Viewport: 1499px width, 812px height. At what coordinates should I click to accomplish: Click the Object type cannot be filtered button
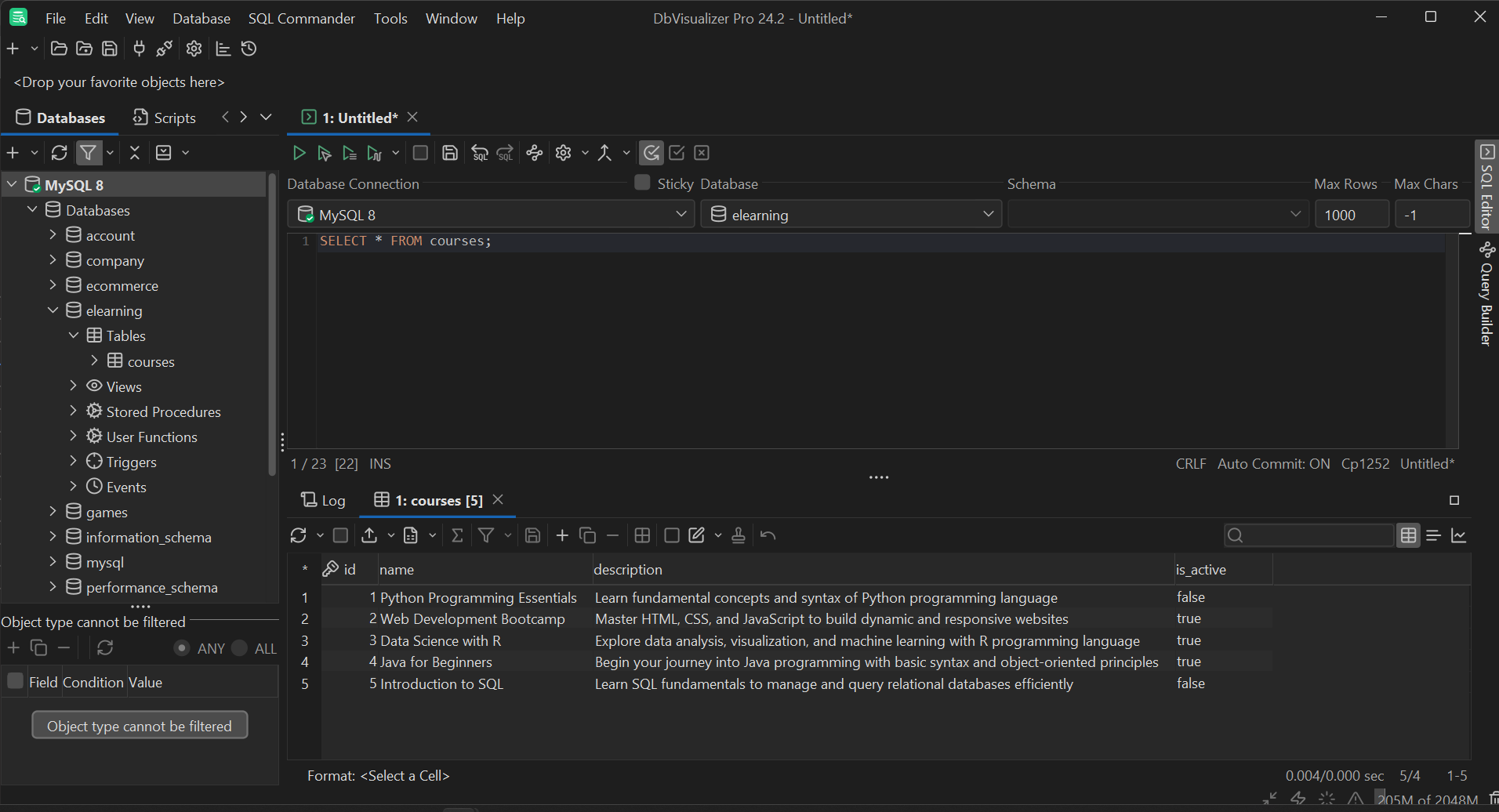(x=140, y=726)
